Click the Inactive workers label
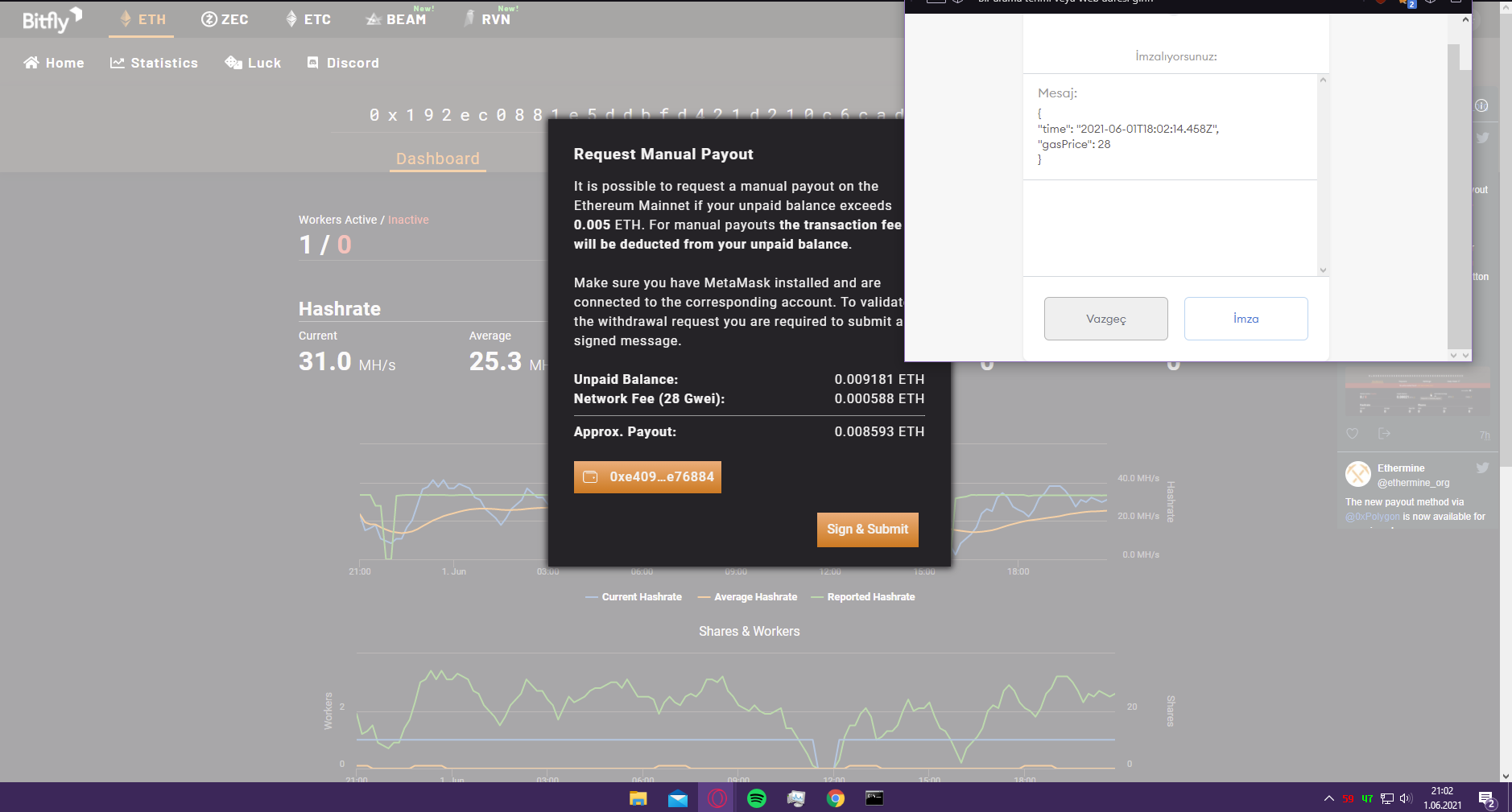This screenshot has width=1512, height=812. (x=408, y=220)
